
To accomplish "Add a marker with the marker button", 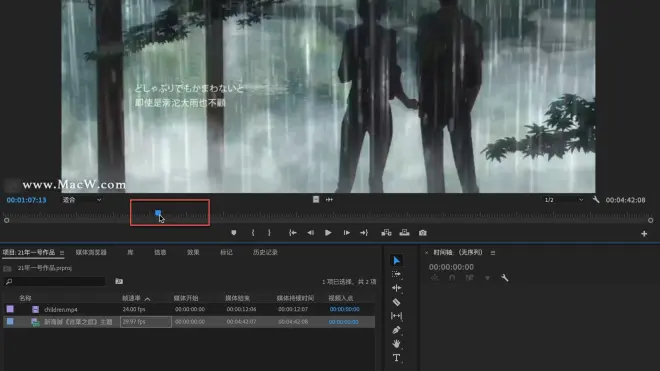I will 234,233.
